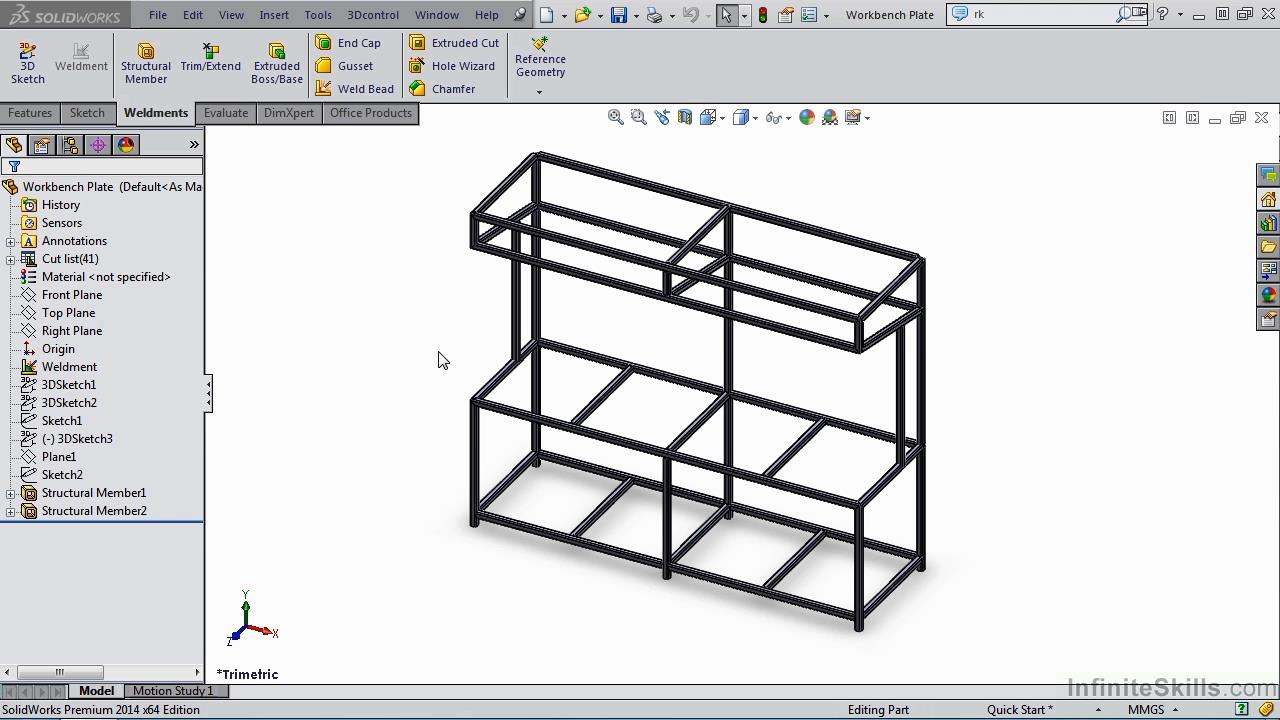Switch to the Office Products tab
The image size is (1280, 720).
point(371,113)
